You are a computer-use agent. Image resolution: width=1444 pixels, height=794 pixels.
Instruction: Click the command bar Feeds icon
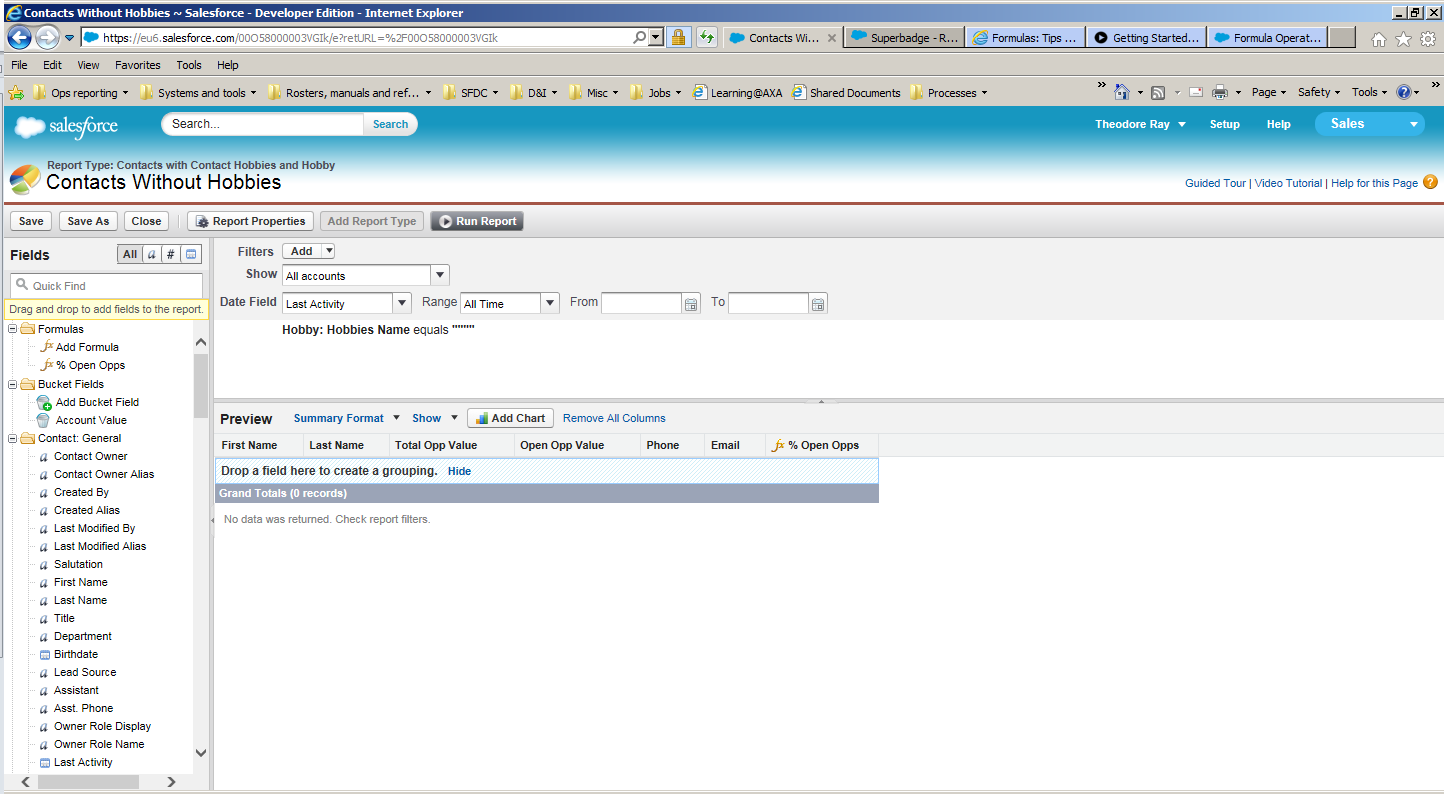[1158, 92]
